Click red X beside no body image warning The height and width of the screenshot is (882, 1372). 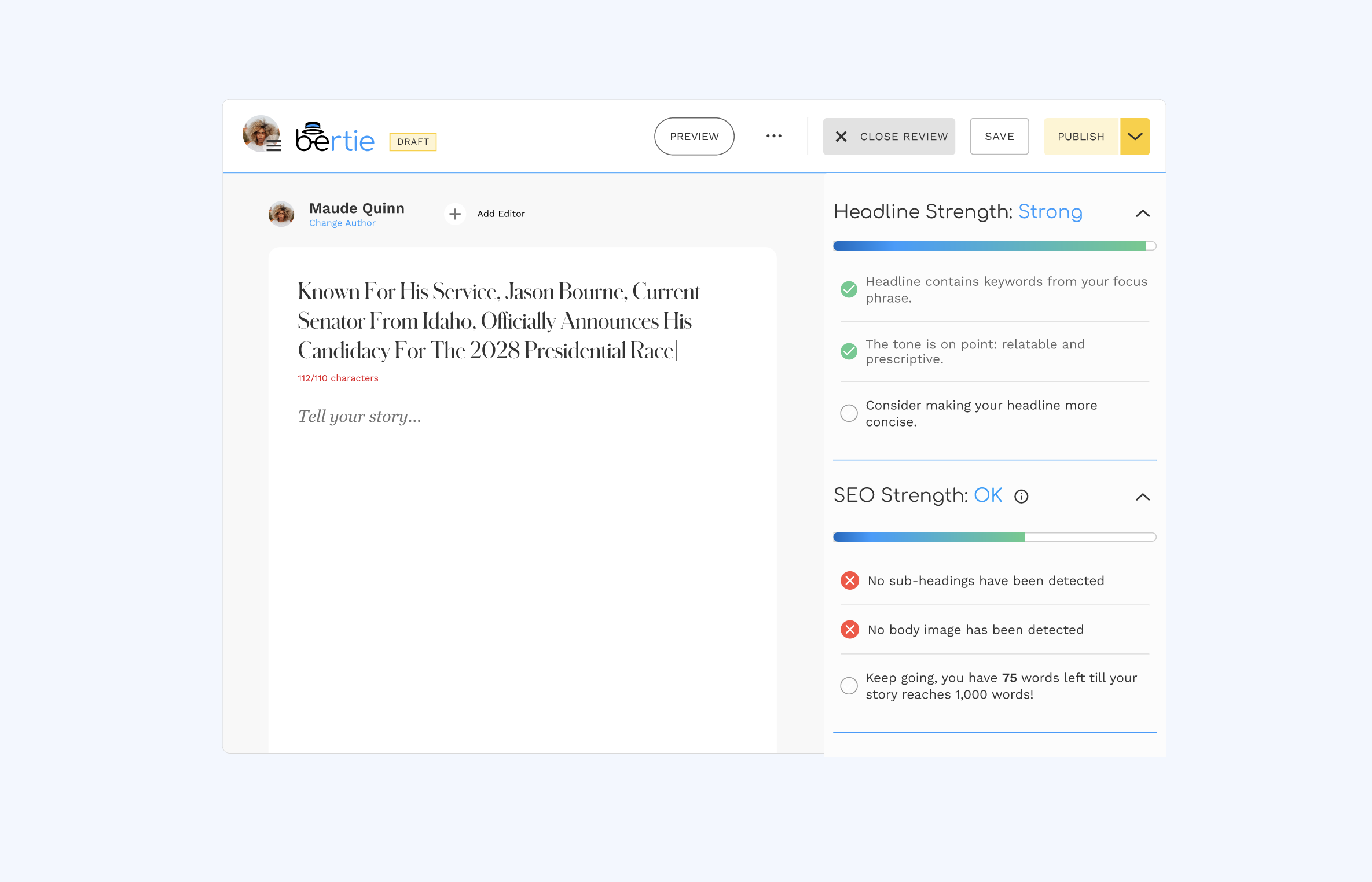(849, 629)
